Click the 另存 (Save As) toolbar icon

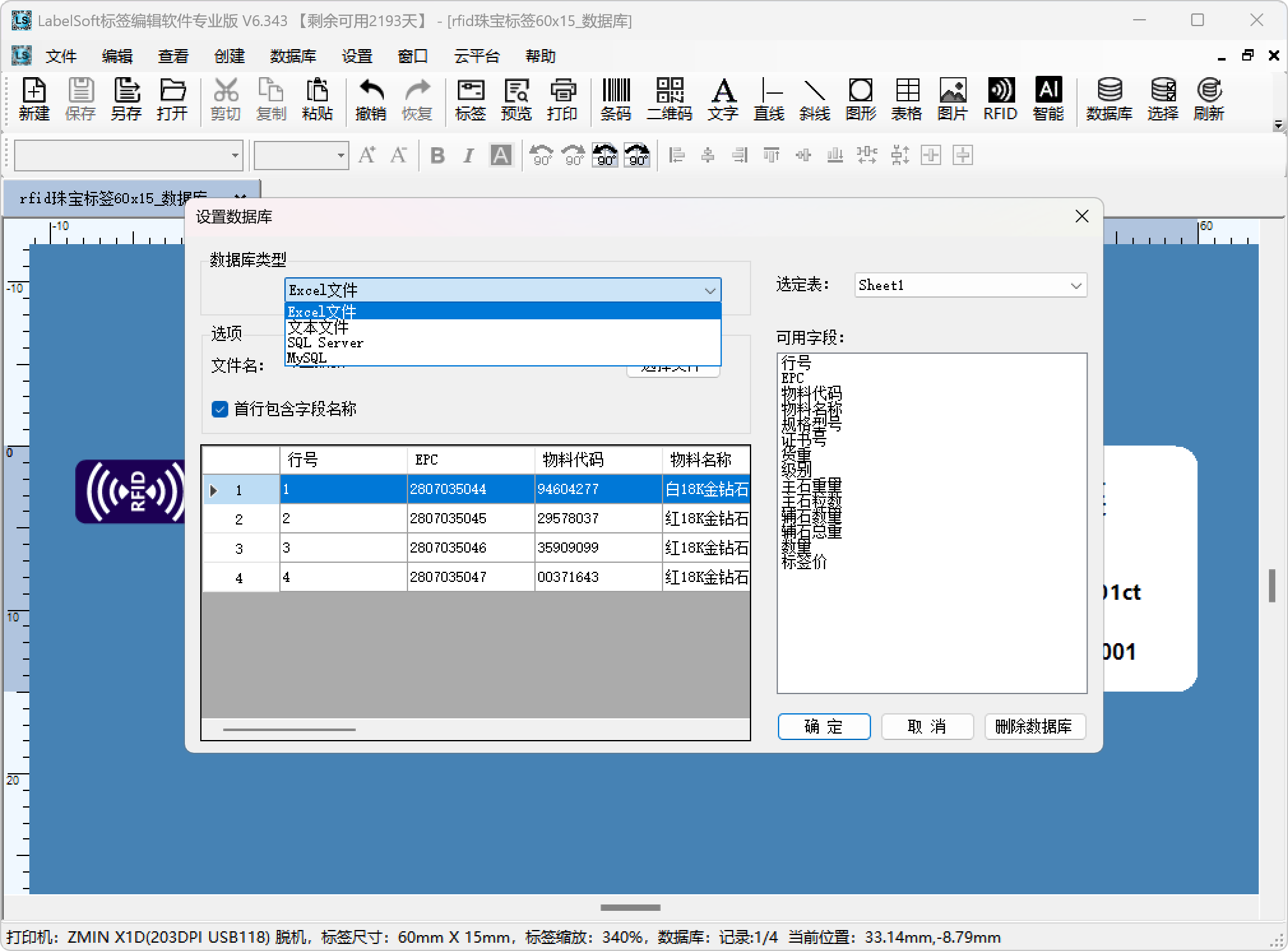[126, 99]
